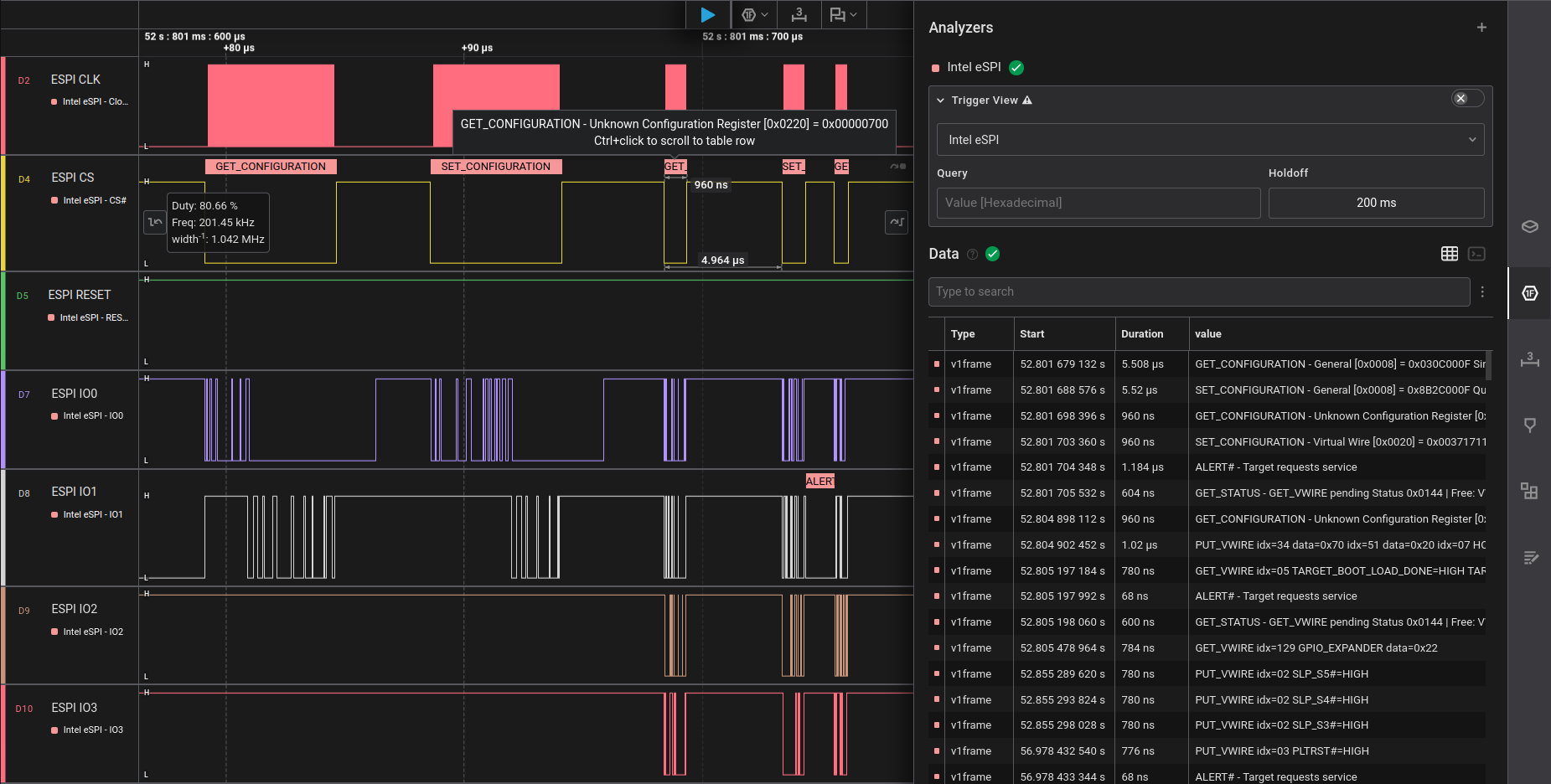1551x784 pixels.
Task: Open the device settings sidebar icon
Action: (x=1530, y=227)
